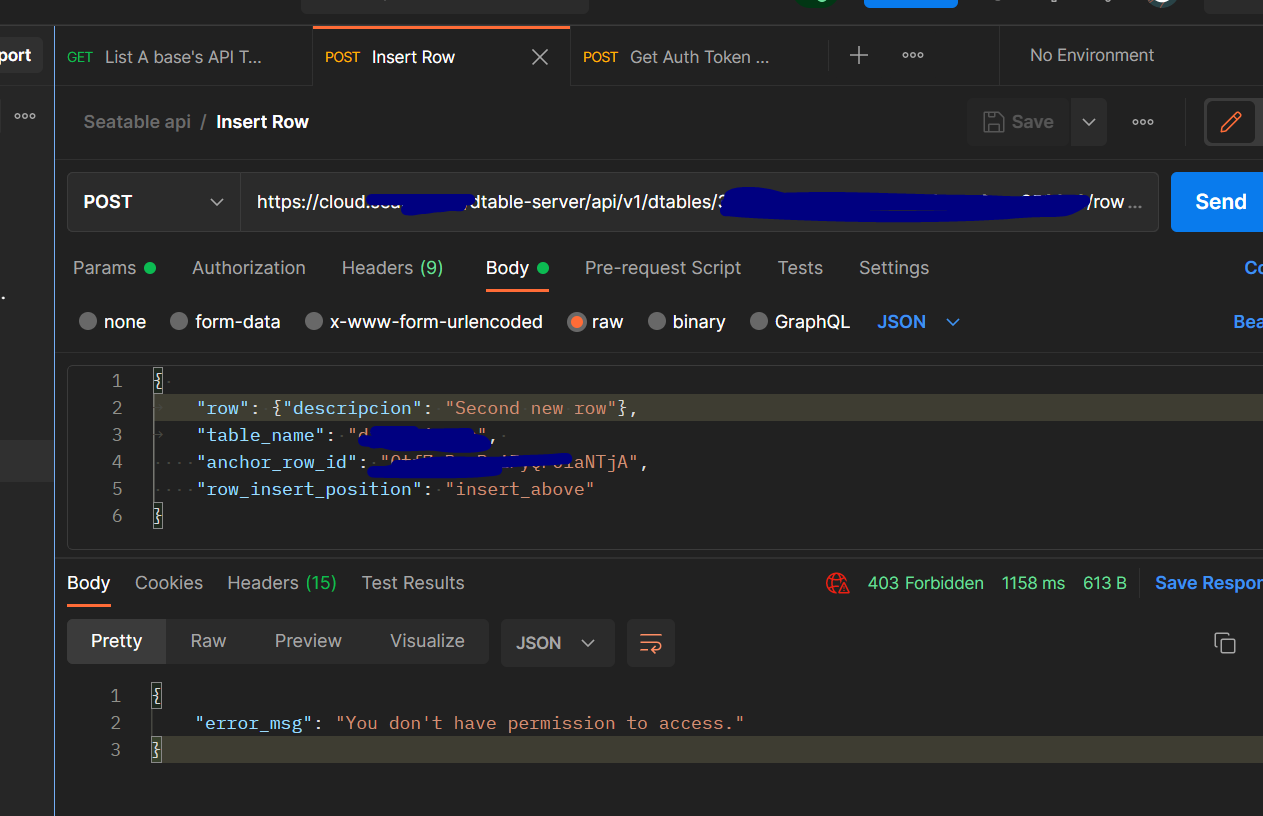Switch response view to Raw
Viewport: 1263px width, 816px height.
208,641
